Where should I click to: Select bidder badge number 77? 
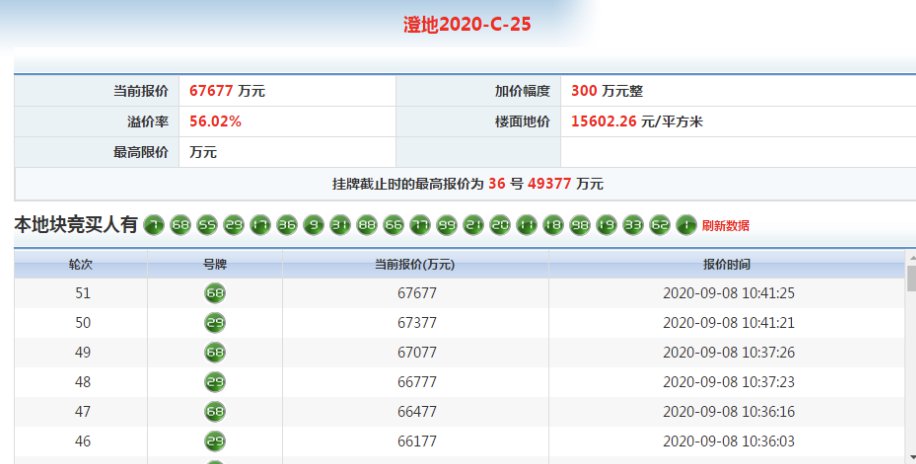(x=420, y=225)
